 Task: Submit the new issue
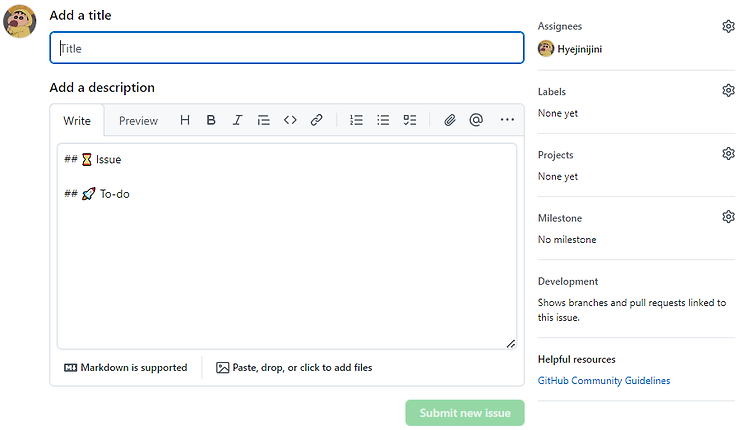pyautogui.click(x=465, y=413)
